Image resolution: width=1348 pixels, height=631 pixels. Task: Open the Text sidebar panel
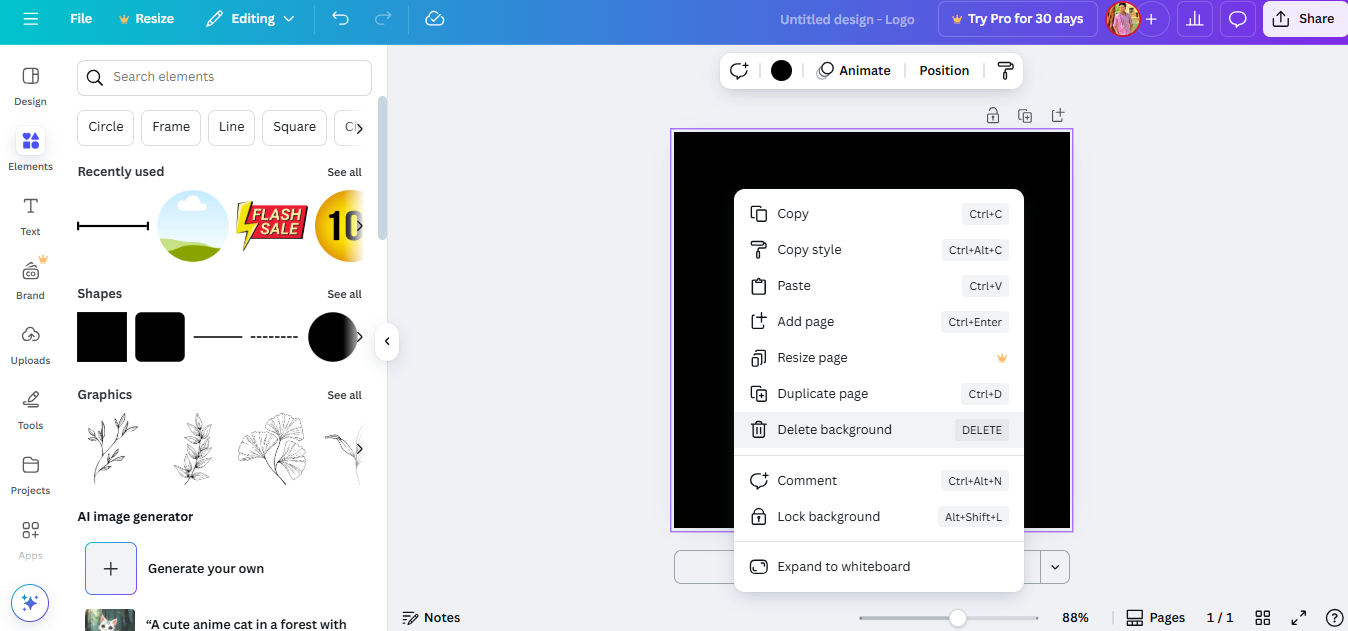(x=30, y=216)
